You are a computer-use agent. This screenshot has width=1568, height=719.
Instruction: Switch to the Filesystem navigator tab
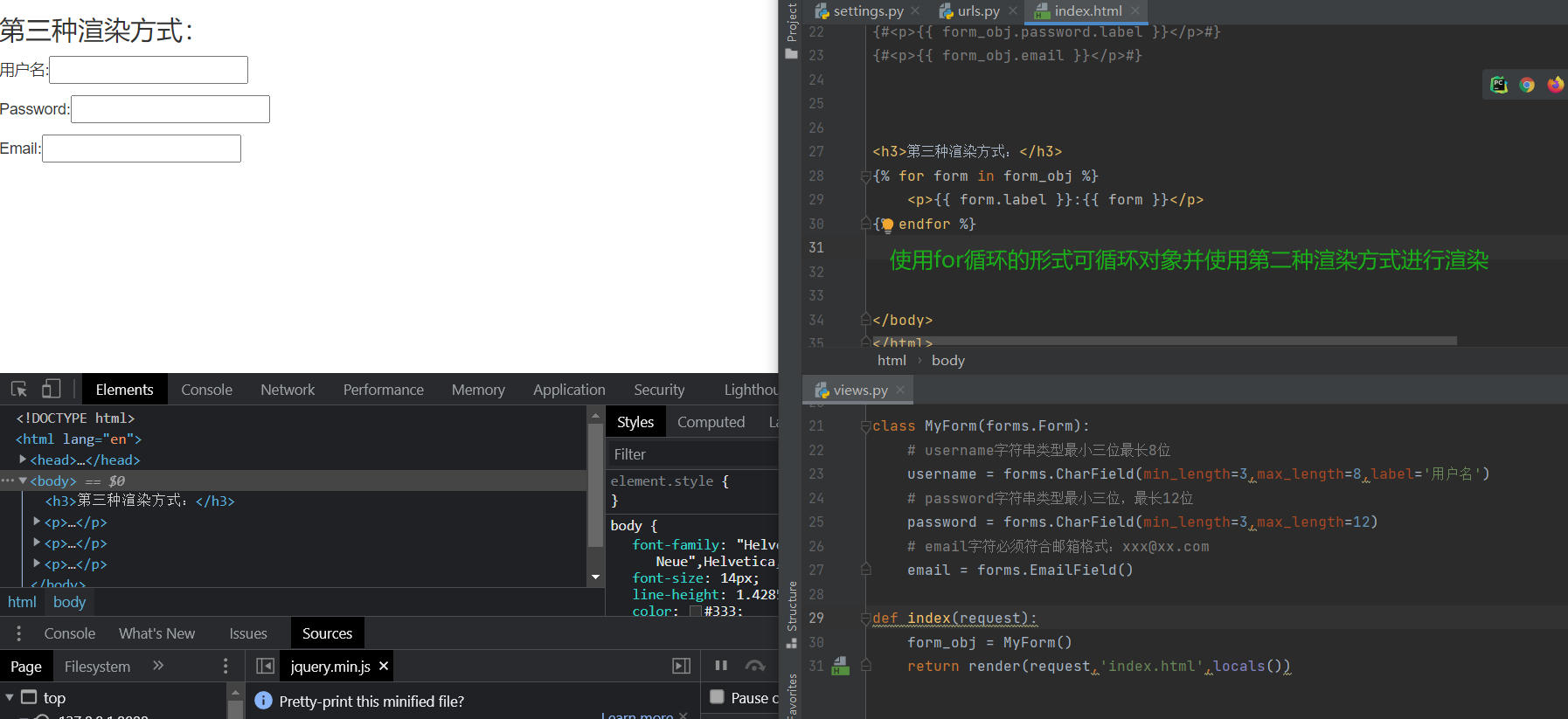click(x=97, y=667)
